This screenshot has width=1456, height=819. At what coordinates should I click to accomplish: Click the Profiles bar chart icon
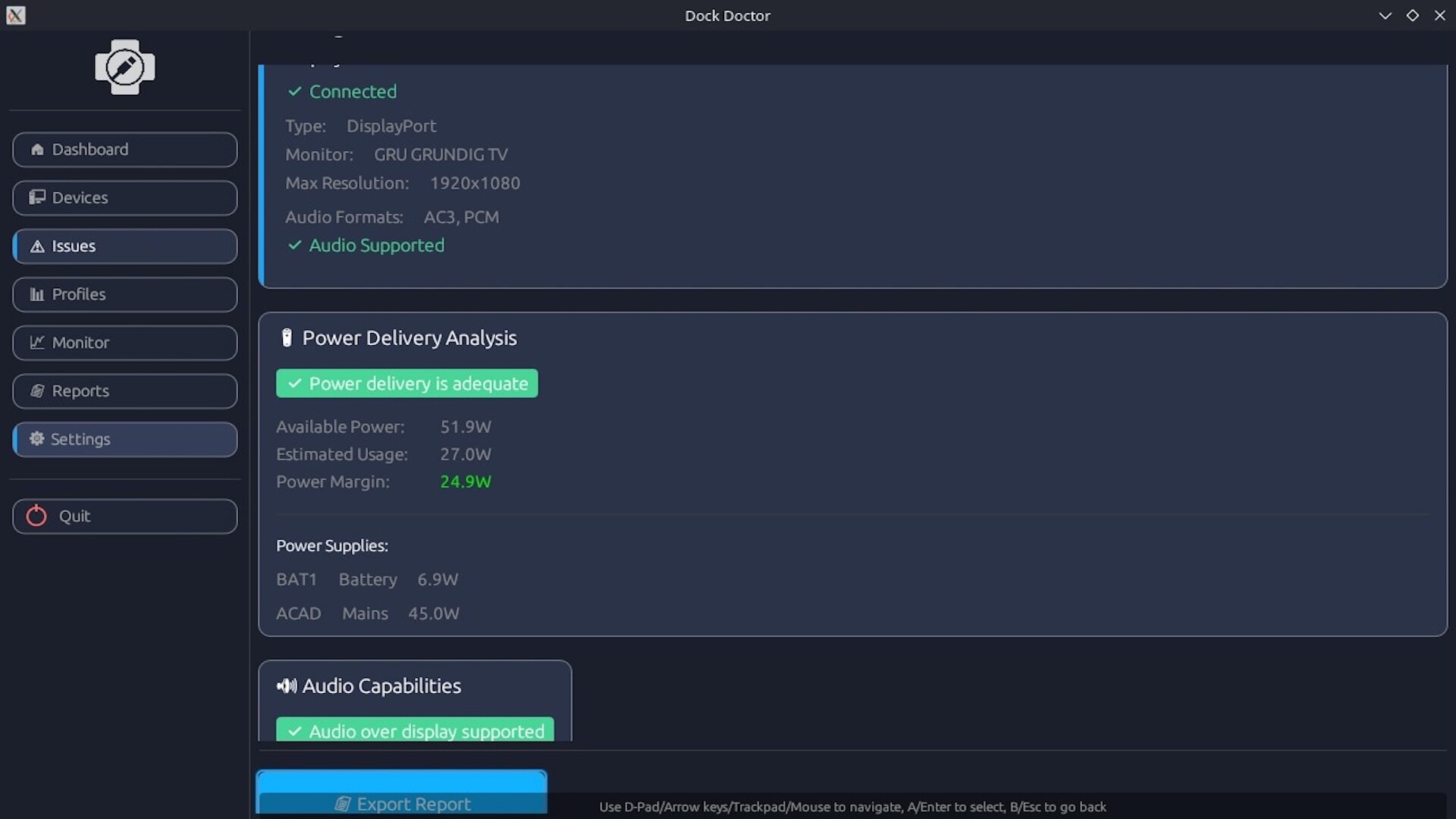tap(36, 294)
